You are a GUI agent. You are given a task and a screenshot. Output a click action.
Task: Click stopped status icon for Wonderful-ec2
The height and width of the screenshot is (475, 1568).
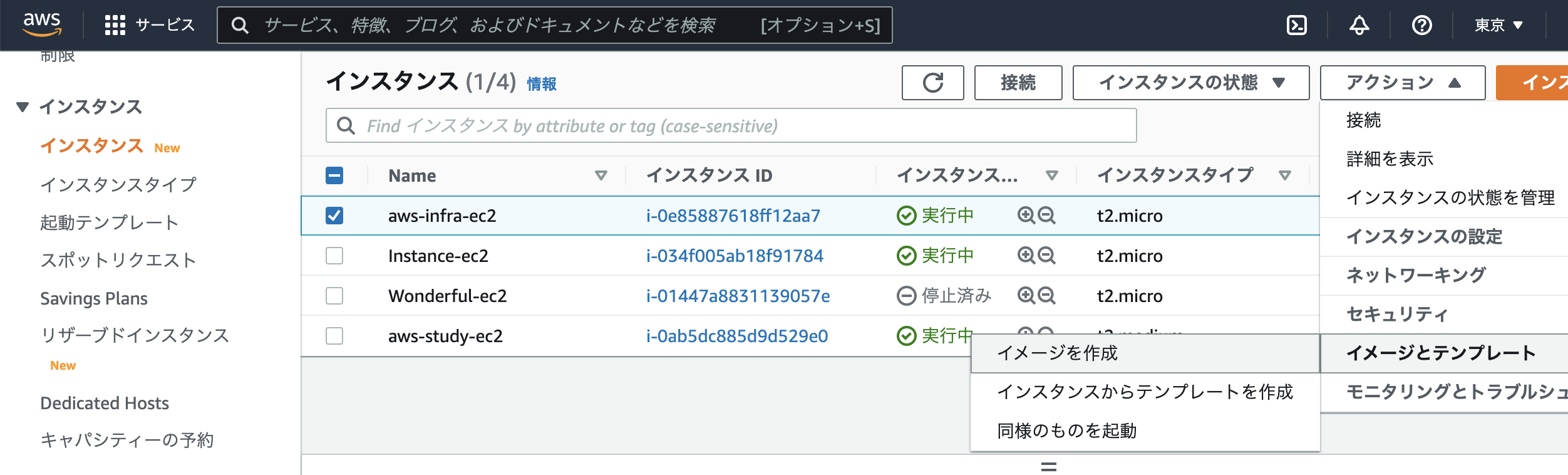pyautogui.click(x=906, y=296)
